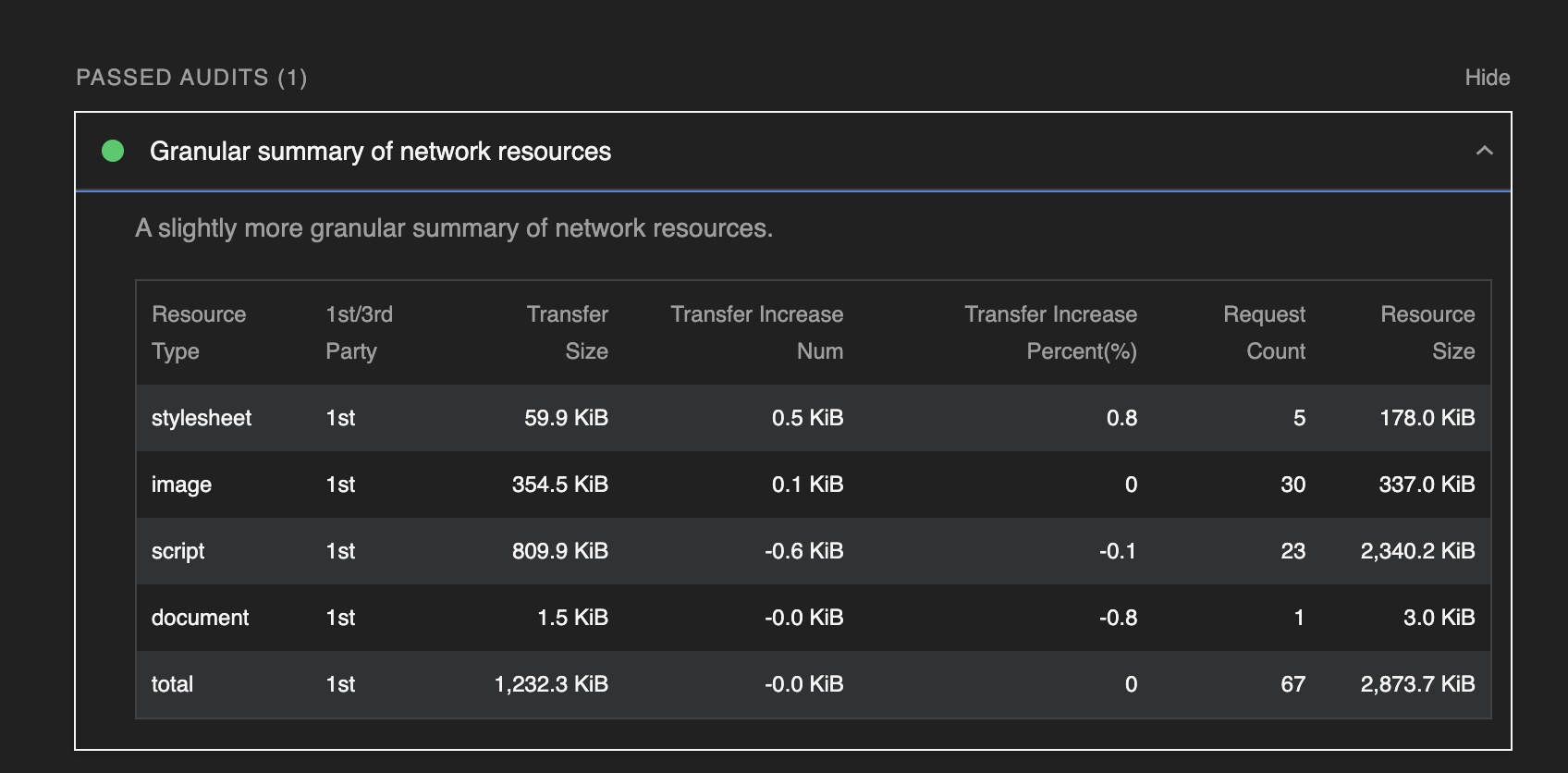Click the Resource Size column header
1568x773 pixels.
[x=1427, y=333]
